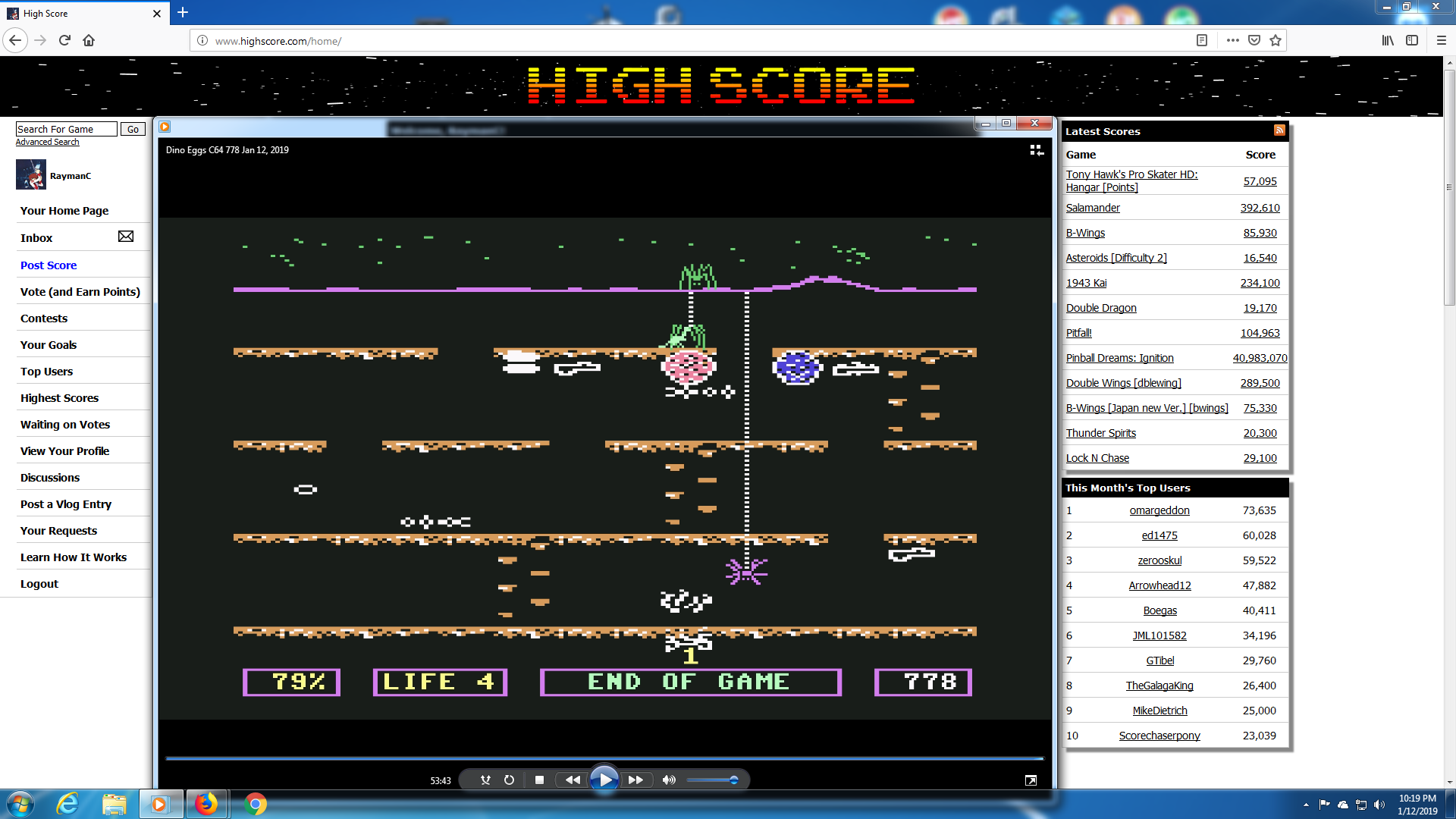Bookmark this page with star icon

point(1276,40)
